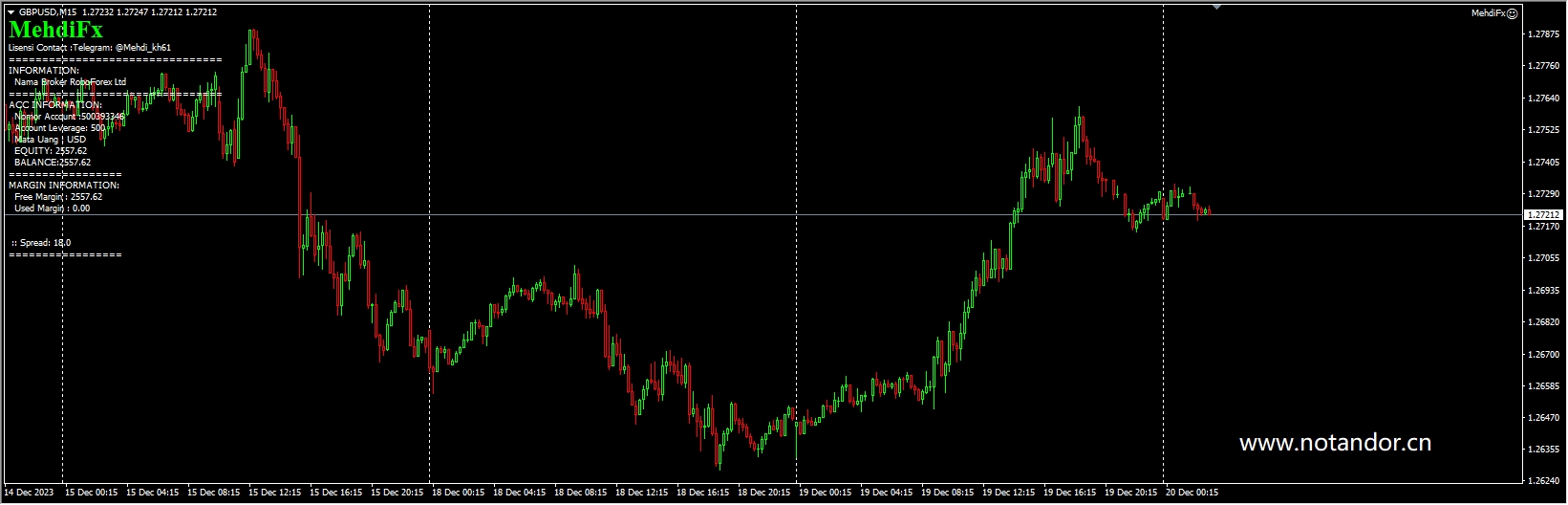1568x505 pixels.
Task: Click the 1.27290 price scale label
Action: [1544, 194]
